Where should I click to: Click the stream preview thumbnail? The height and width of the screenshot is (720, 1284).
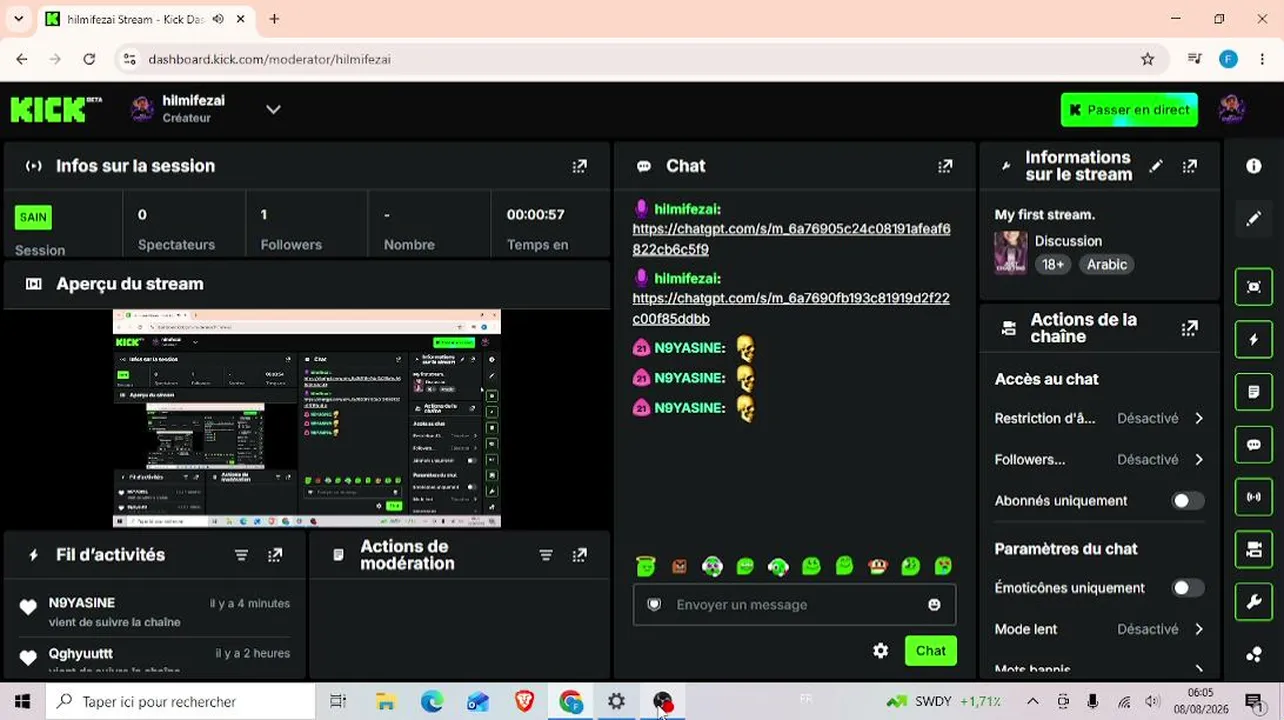tap(306, 418)
